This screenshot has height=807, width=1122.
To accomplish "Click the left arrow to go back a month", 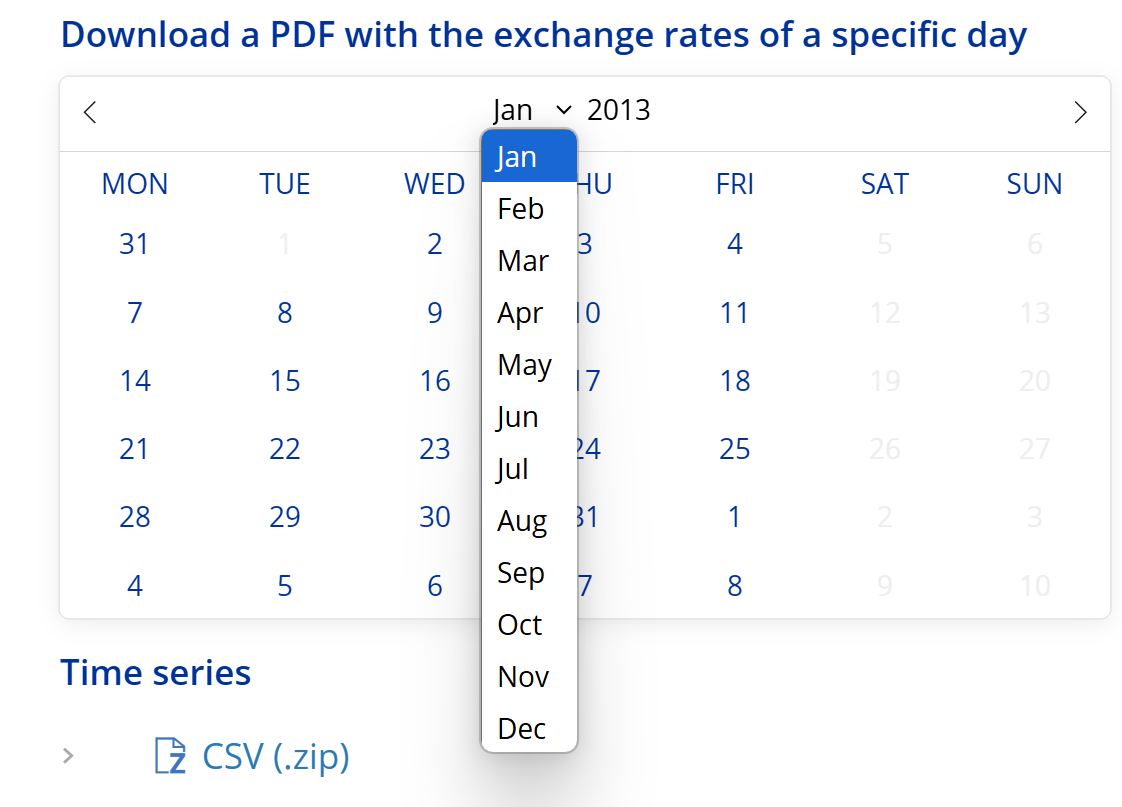I will pyautogui.click(x=88, y=112).
